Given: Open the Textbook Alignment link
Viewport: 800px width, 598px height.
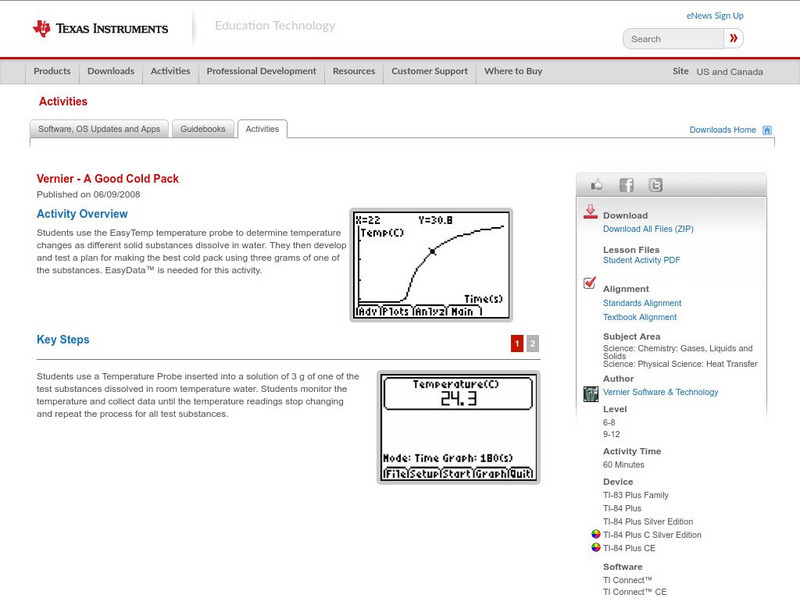Looking at the screenshot, I should [x=640, y=317].
